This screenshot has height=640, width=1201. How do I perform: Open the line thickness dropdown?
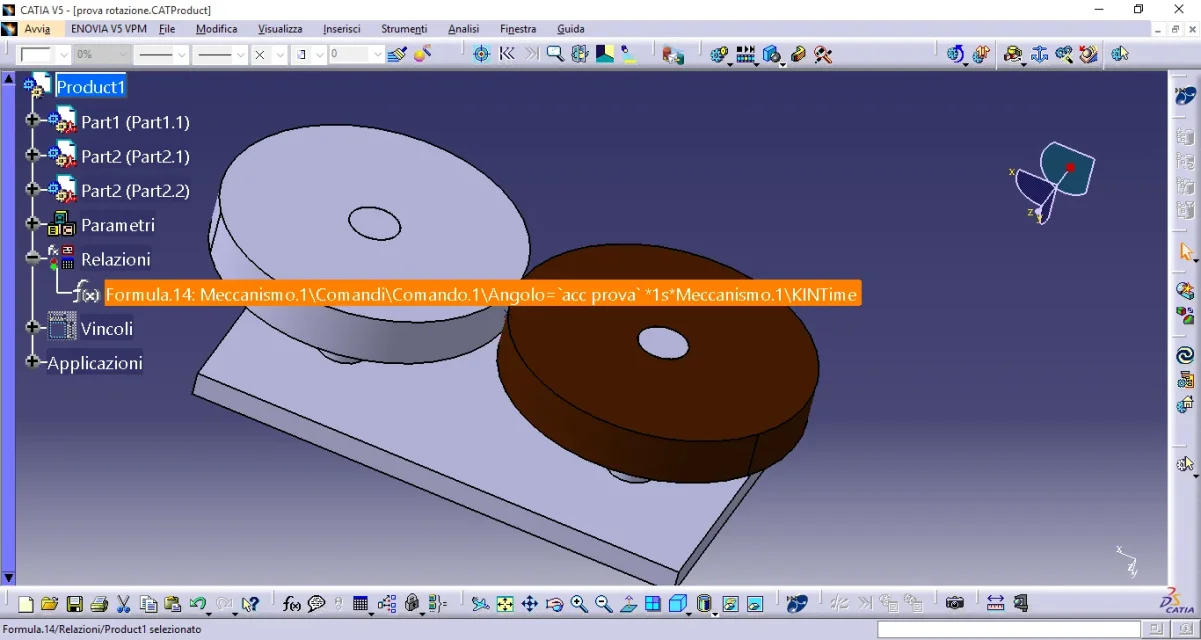point(182,55)
